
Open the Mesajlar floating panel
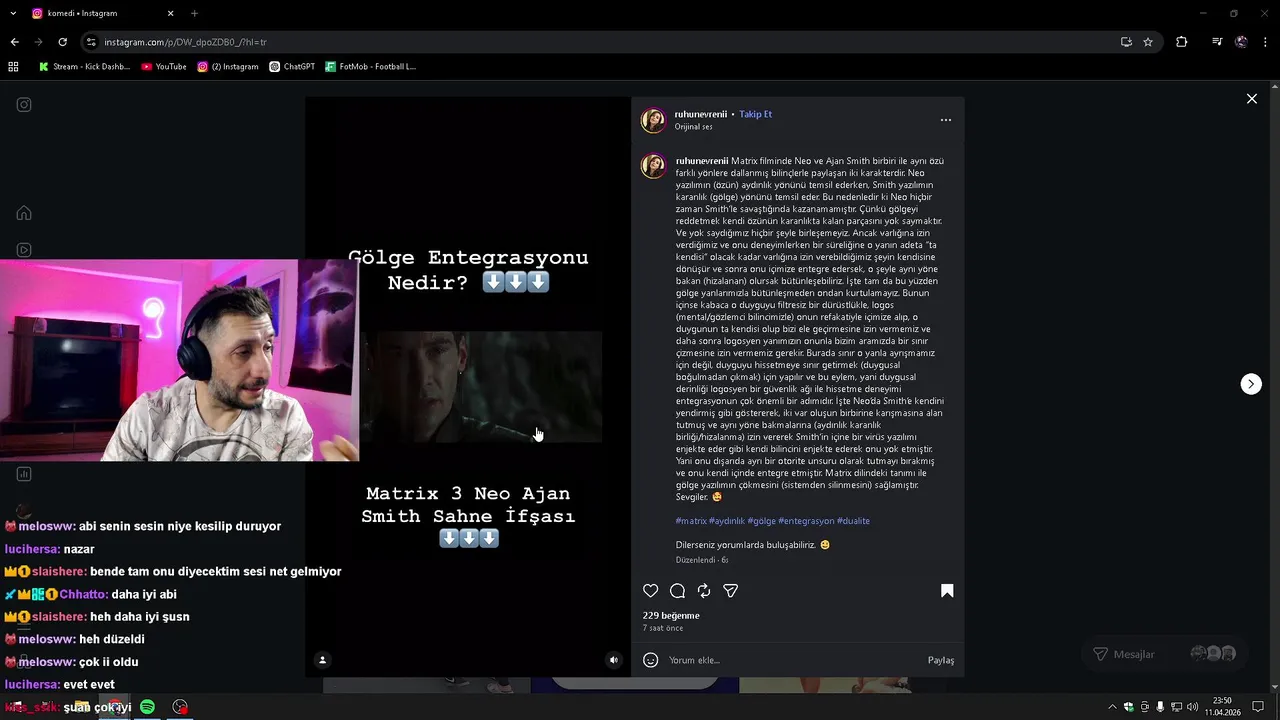tap(1165, 654)
